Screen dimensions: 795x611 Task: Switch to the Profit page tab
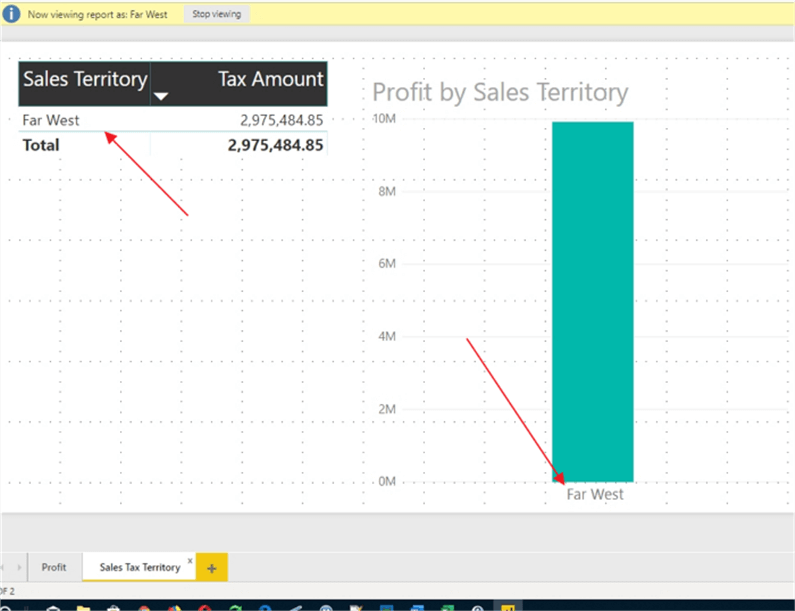(54, 567)
